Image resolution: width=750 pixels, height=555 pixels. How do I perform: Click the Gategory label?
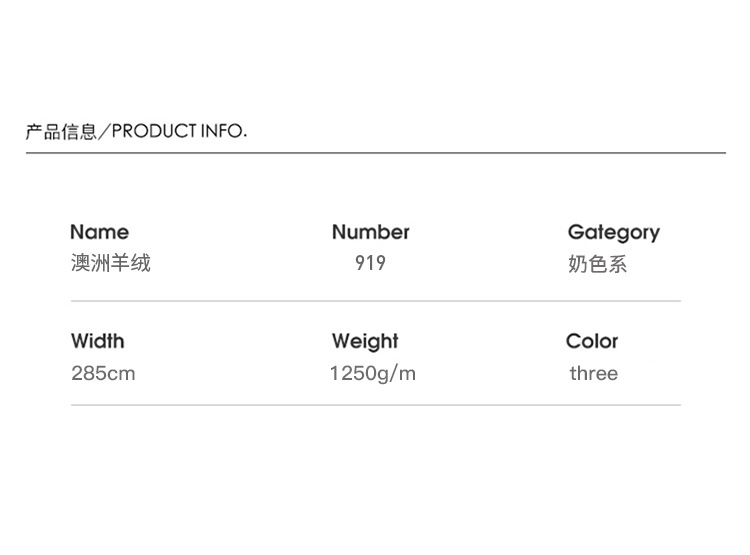point(613,232)
